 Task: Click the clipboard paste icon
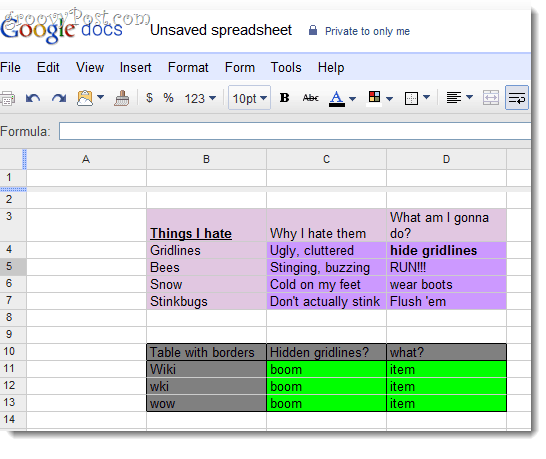pyautogui.click(x=85, y=98)
